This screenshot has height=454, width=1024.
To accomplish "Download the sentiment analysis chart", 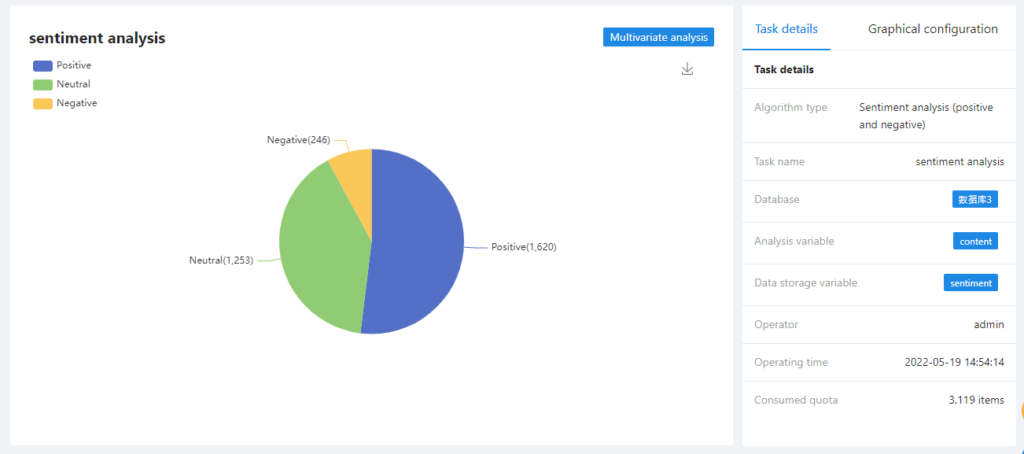I will click(687, 69).
